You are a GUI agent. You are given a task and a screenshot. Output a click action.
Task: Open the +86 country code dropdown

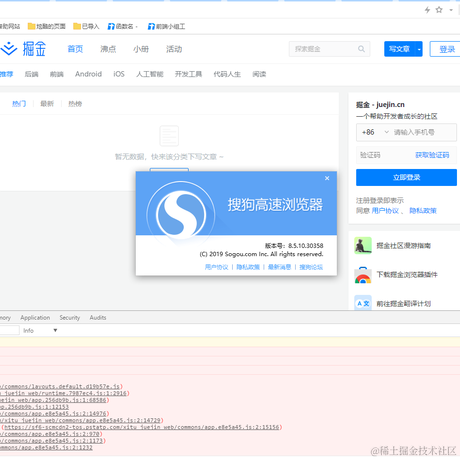coord(375,132)
